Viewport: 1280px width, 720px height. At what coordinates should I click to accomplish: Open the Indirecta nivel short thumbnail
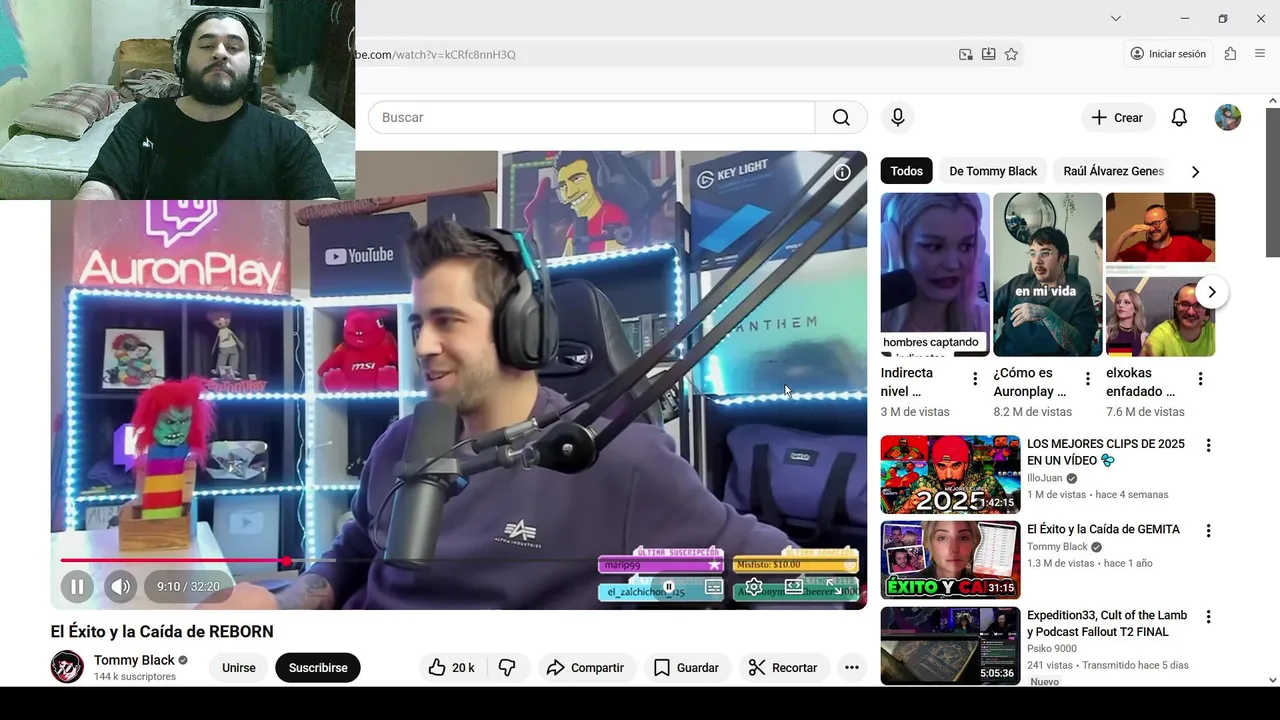935,274
